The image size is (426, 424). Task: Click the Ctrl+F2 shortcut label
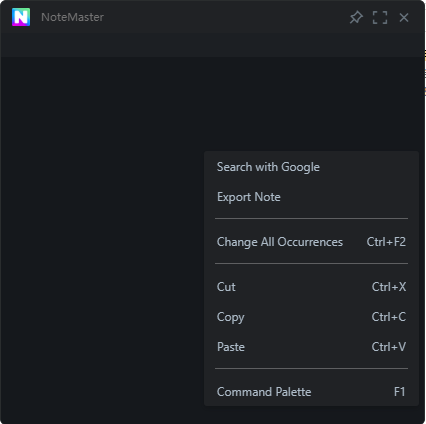point(386,242)
